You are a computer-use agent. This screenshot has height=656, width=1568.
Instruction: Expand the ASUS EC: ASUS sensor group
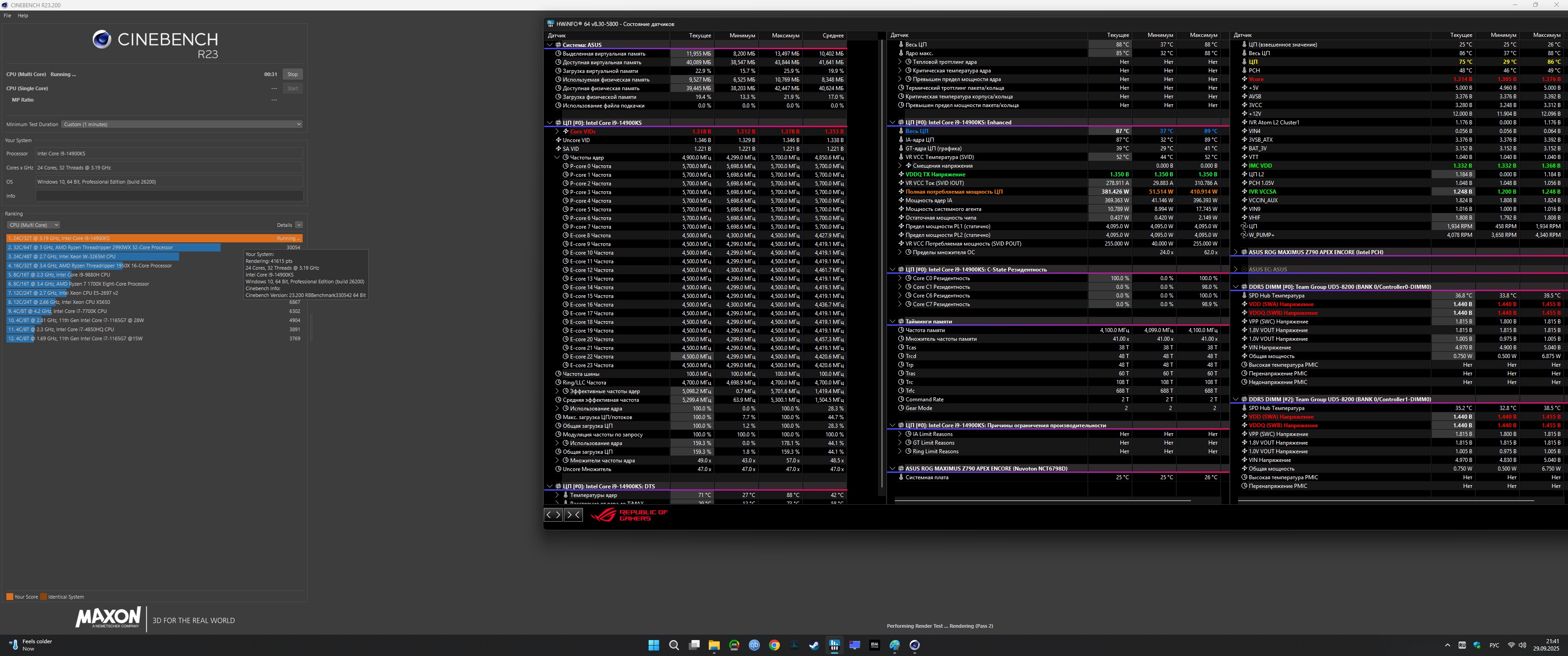pyautogui.click(x=1236, y=270)
